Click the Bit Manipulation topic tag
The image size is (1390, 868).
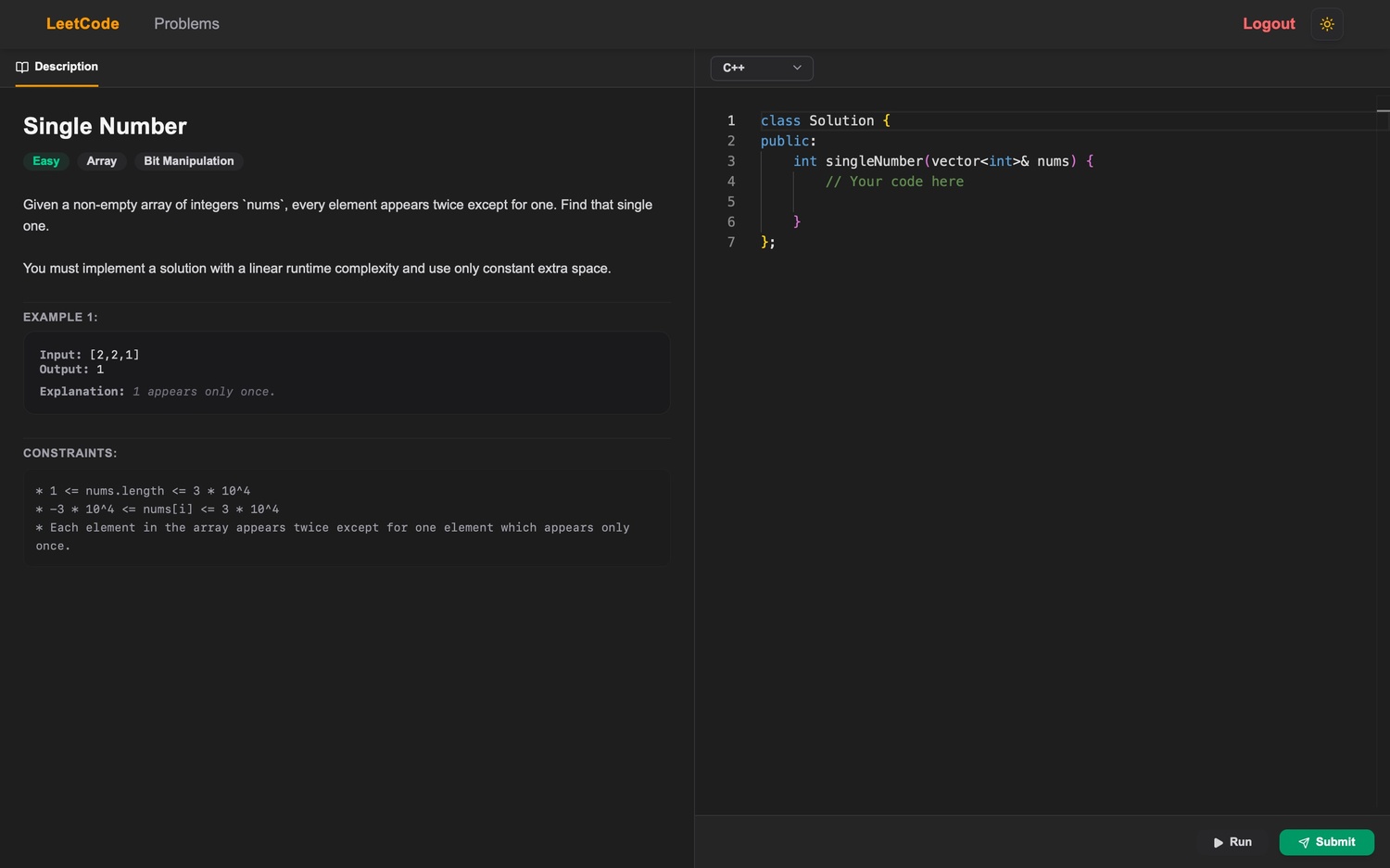(x=189, y=161)
